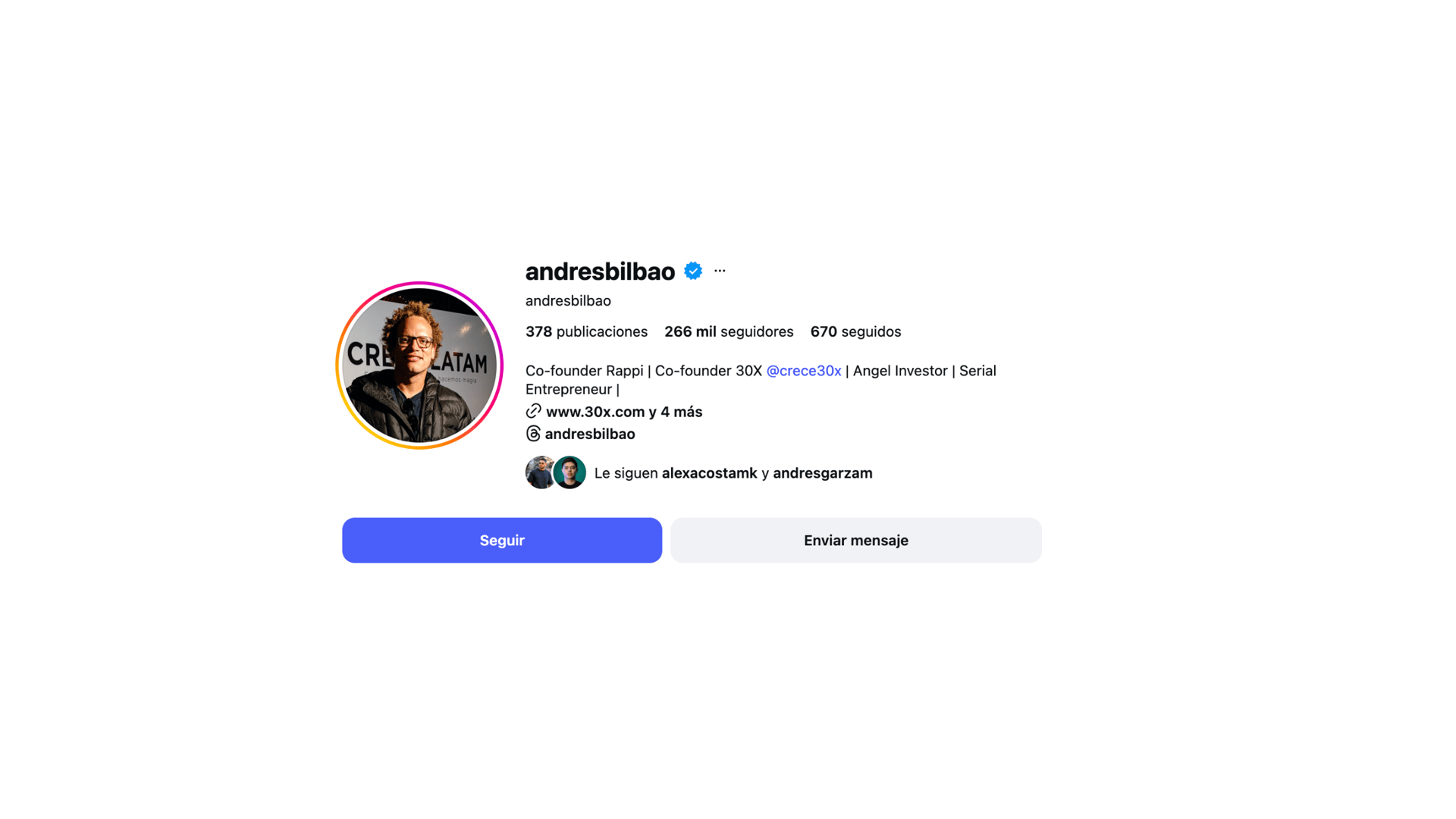Click the blue verified badge
Image resolution: width=1456 pixels, height=819 pixels.
(x=693, y=271)
